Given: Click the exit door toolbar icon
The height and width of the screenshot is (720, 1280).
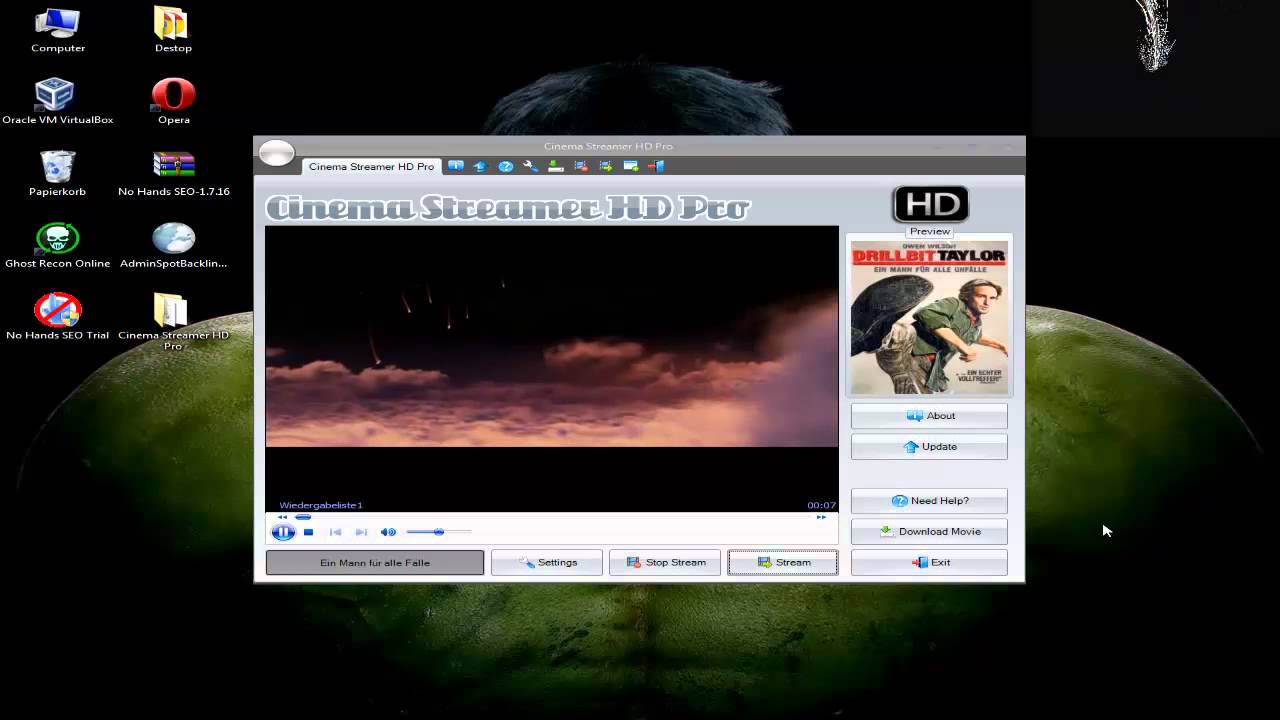Looking at the screenshot, I should [x=656, y=166].
